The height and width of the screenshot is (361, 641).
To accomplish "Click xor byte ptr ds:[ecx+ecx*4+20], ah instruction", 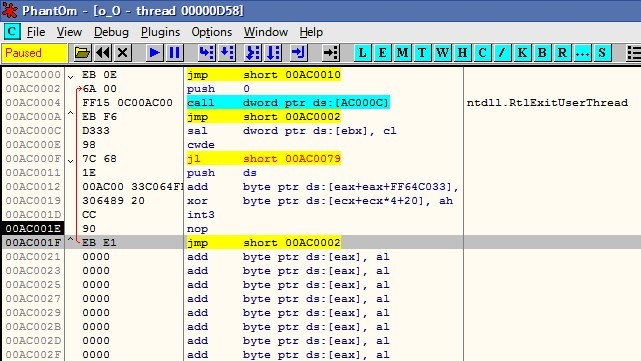I will (320, 201).
